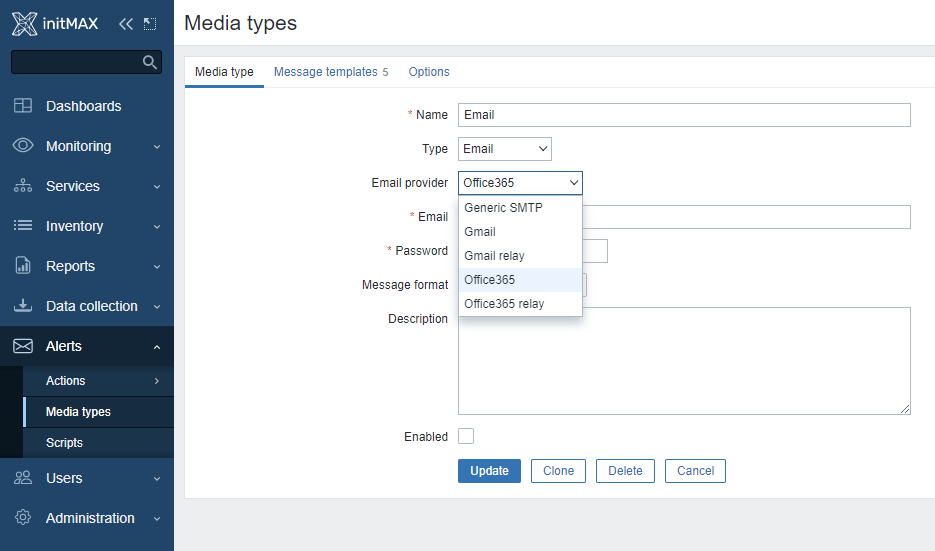Screen dimensions: 935x551
Task: Click the Services hierarchy icon
Action: click(23, 185)
